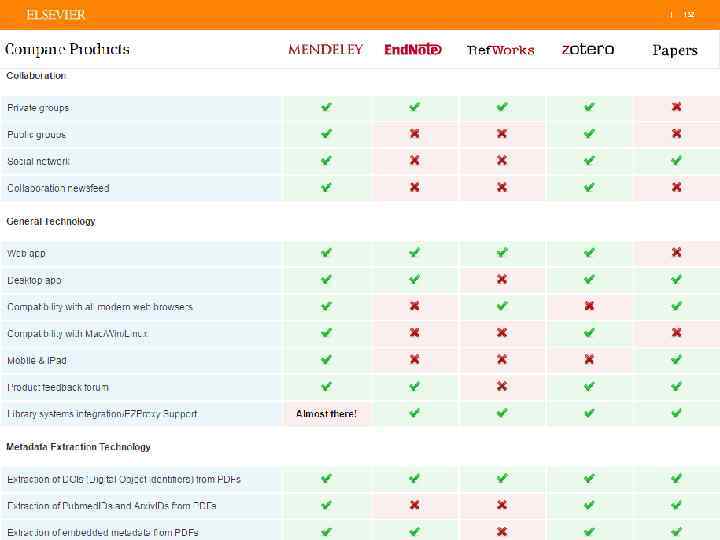Click EndNote cross for PubmedIDs extraction
Image resolution: width=720 pixels, height=540 pixels.
tap(414, 505)
